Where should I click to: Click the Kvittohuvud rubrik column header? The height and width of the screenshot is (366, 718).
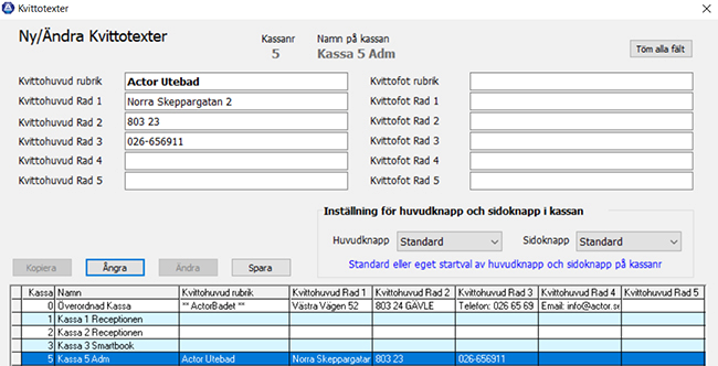tap(234, 293)
